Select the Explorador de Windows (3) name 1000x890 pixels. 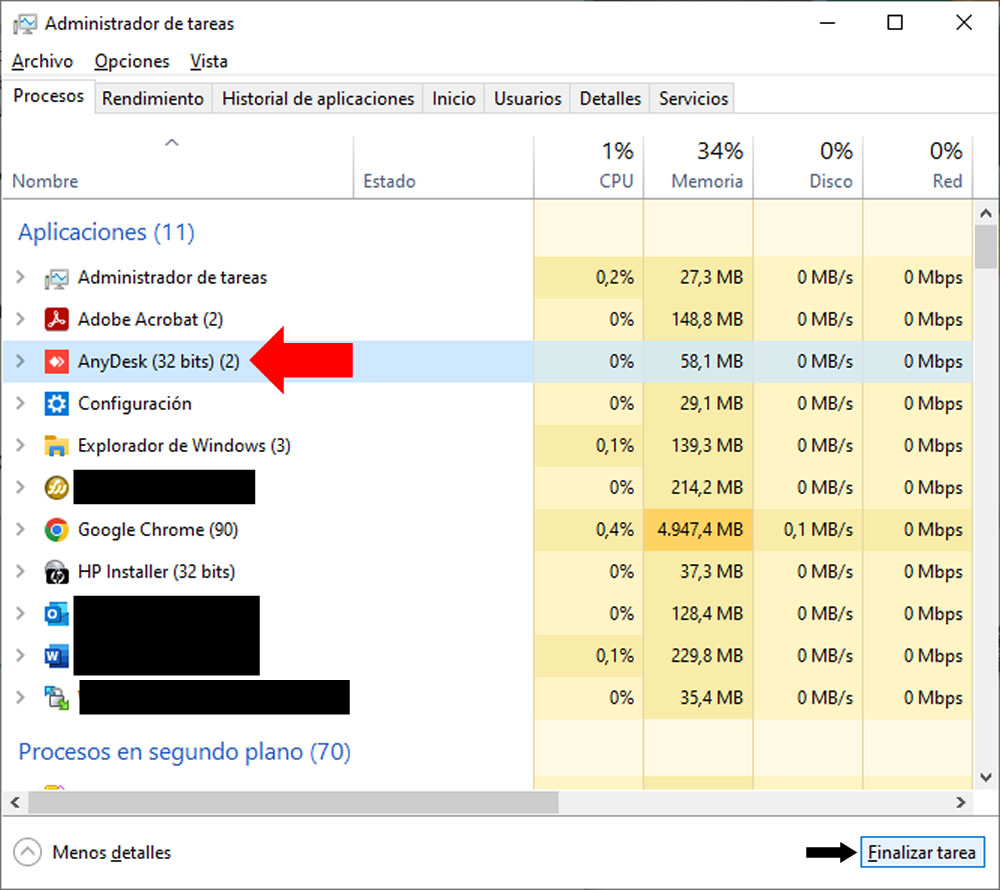point(184,446)
